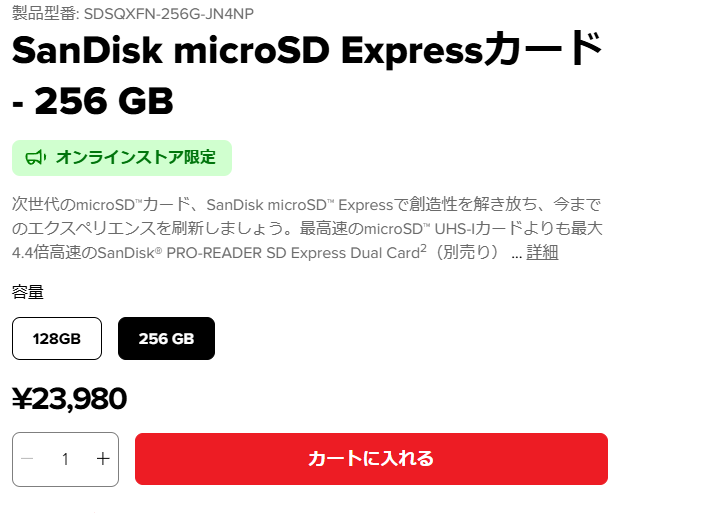Increase quantity with the plus icon
The image size is (718, 513).
coord(103,459)
